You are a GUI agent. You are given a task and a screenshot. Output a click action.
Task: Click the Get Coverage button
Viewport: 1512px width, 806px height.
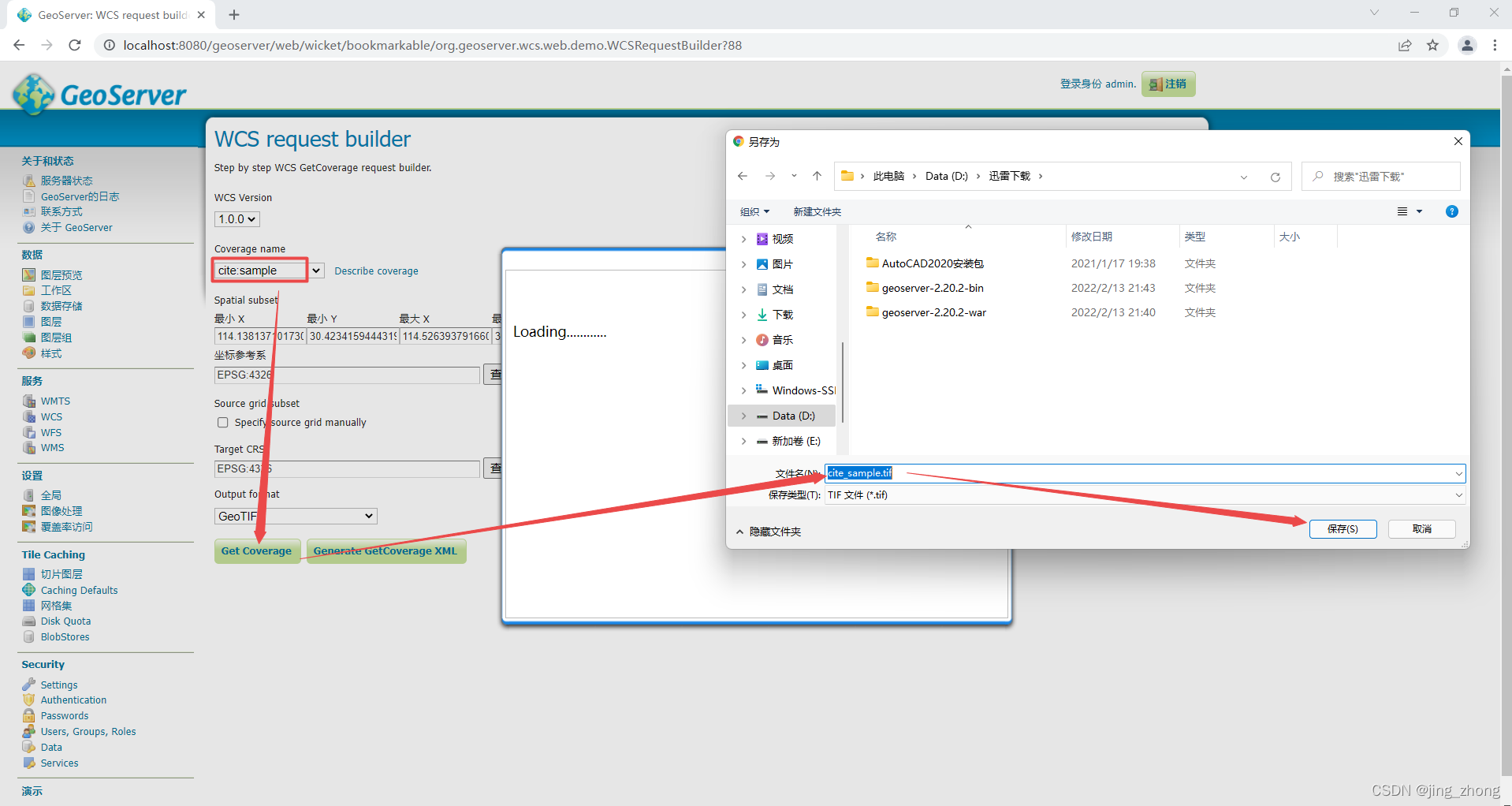256,551
